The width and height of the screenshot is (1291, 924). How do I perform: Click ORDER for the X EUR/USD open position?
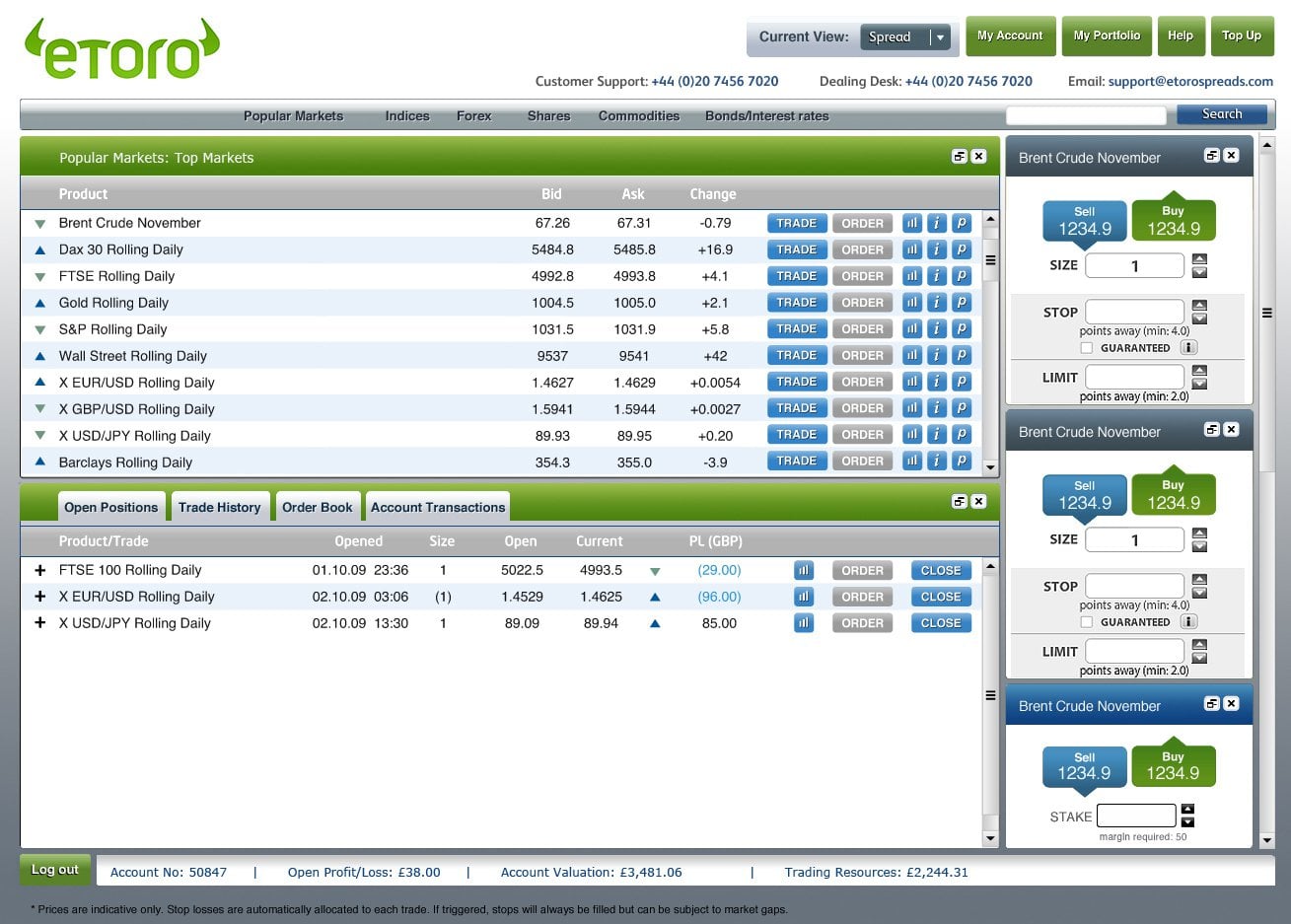863,597
